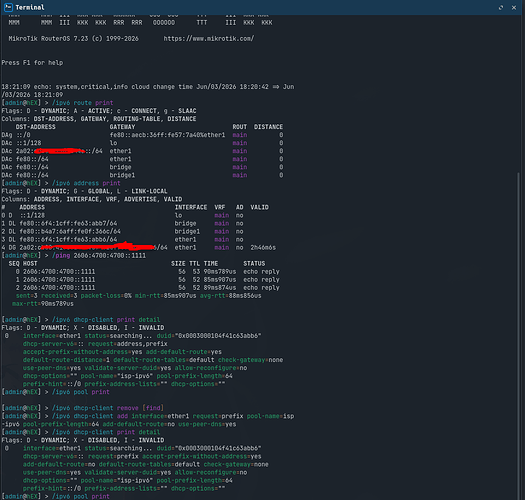Image resolution: width=525 pixels, height=500 pixels.
Task: Click the 'lo' gateway in route table
Action: click(x=114, y=143)
